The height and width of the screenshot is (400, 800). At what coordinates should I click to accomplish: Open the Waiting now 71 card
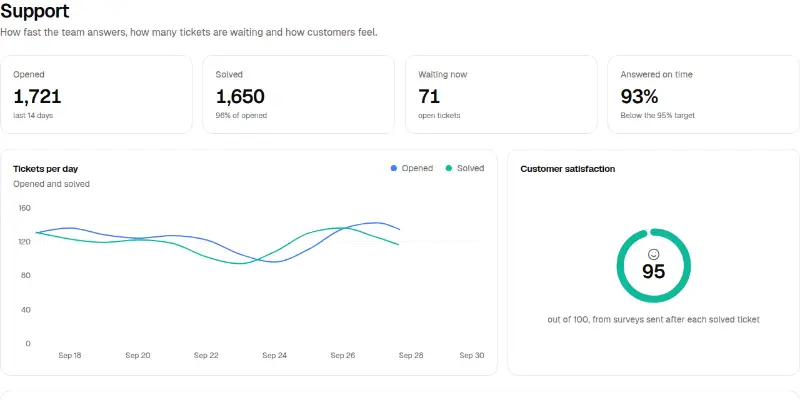click(501, 94)
